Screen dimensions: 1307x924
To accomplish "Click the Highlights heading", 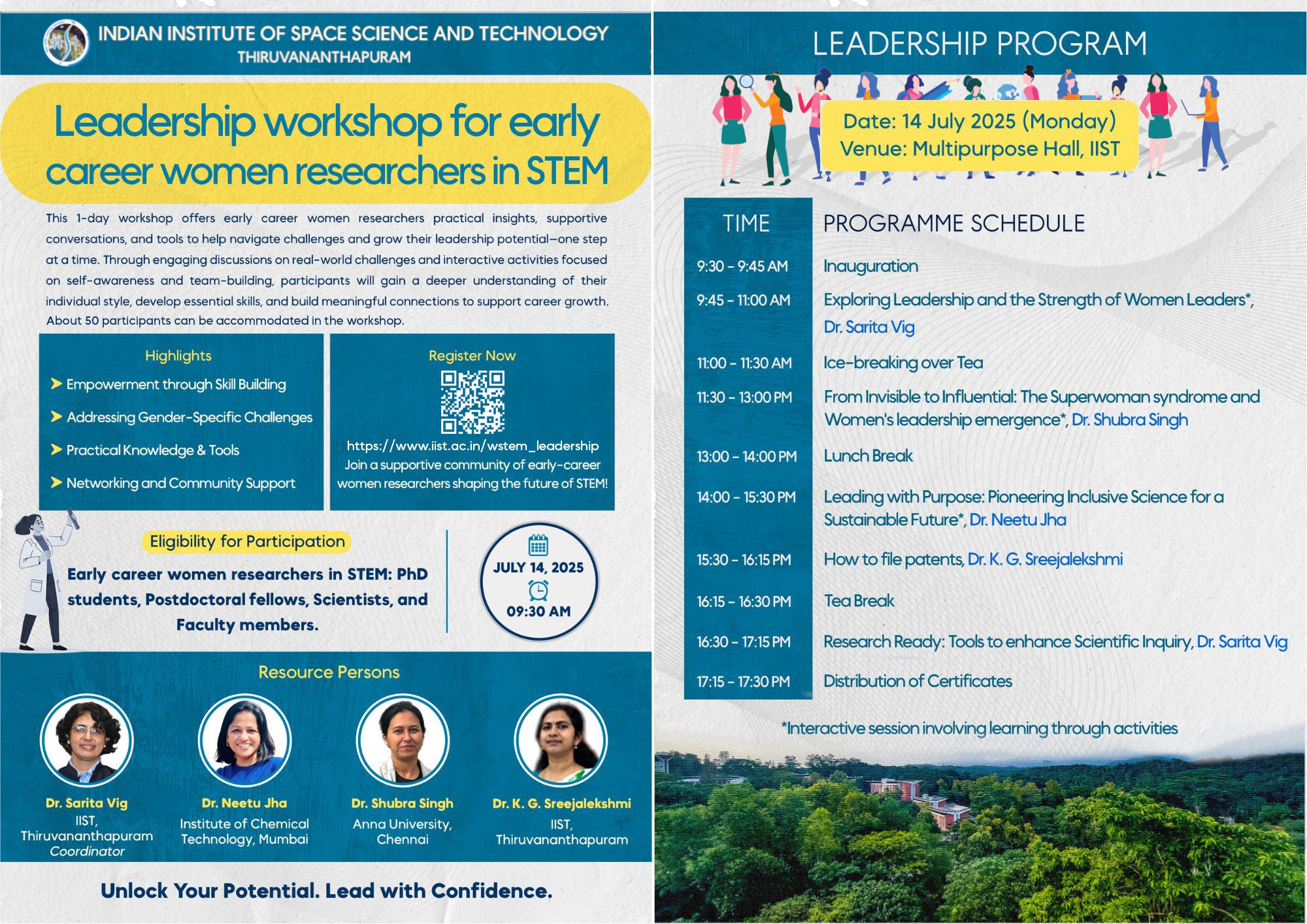I will (x=178, y=355).
